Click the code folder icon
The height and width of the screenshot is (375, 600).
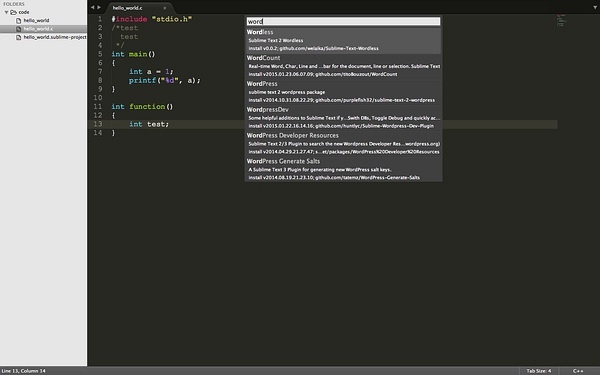click(13, 12)
